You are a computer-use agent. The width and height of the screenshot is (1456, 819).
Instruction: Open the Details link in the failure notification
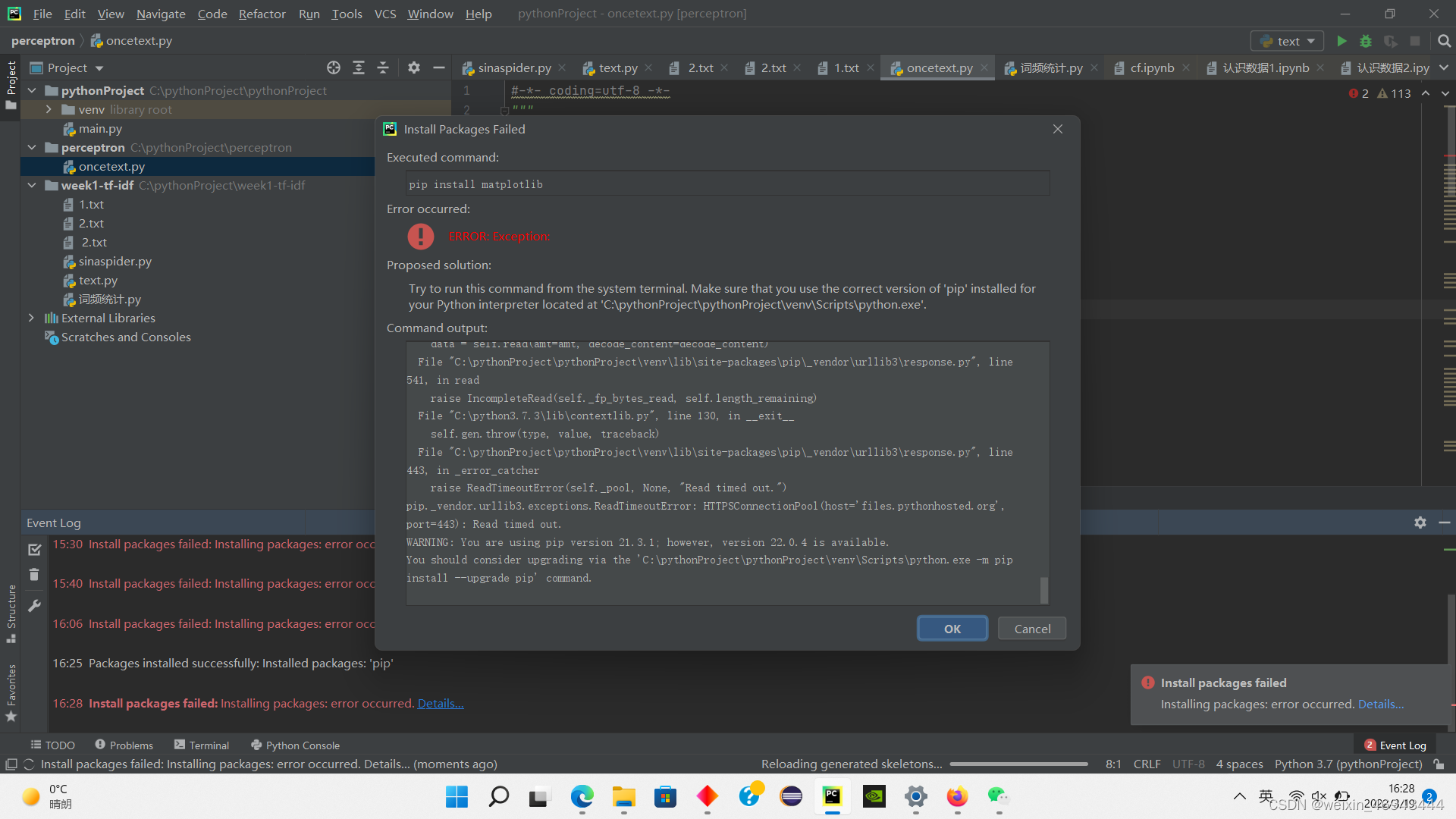[x=1381, y=704]
